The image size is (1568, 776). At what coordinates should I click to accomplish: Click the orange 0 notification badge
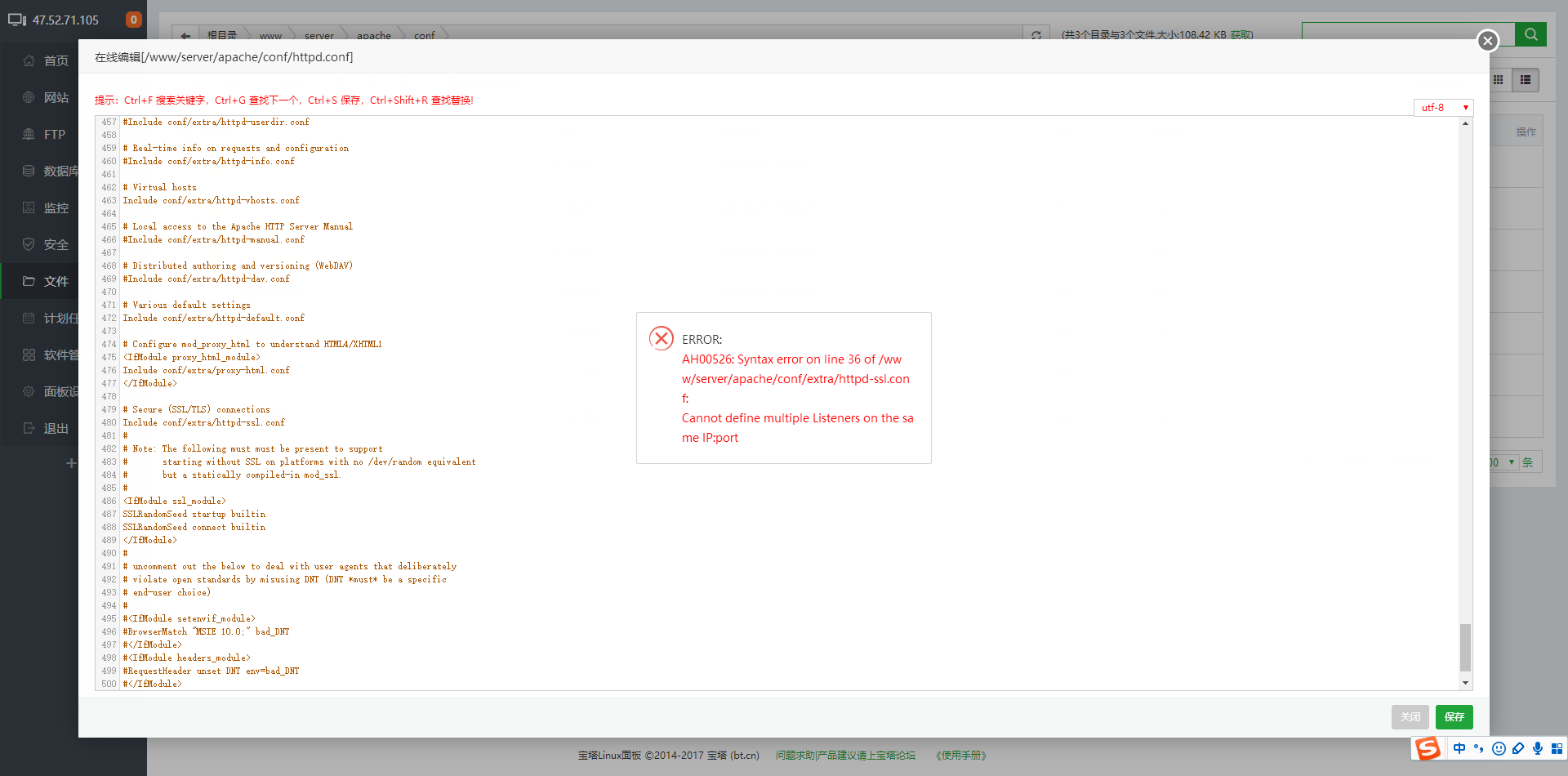click(x=134, y=20)
